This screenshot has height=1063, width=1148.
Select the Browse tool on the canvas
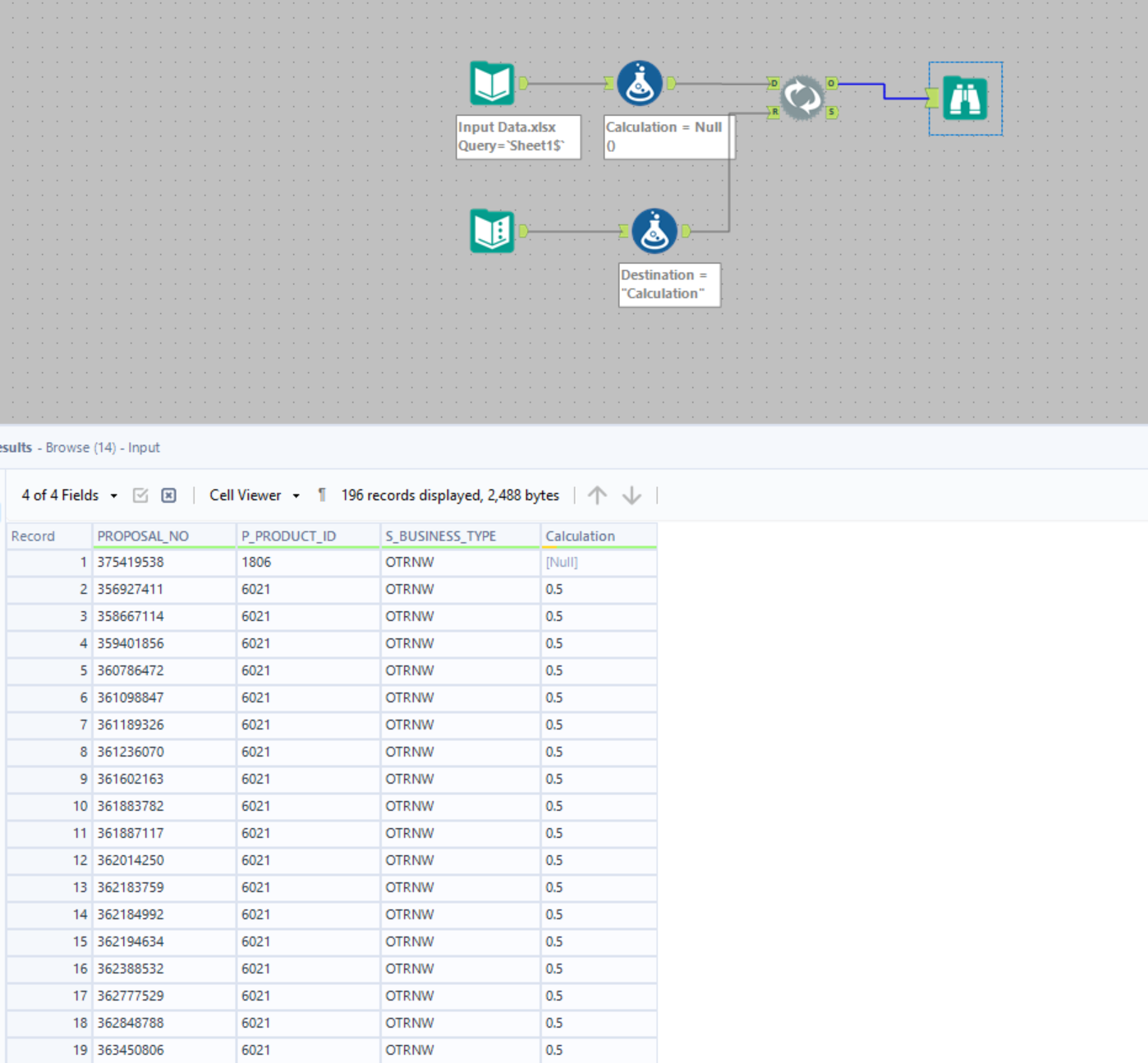click(x=964, y=96)
